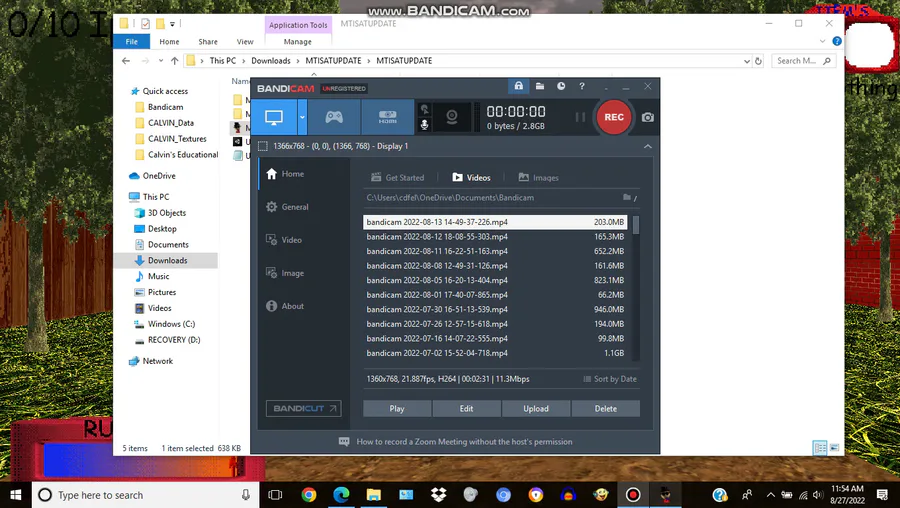Open the BANDICUT link button

[304, 409]
